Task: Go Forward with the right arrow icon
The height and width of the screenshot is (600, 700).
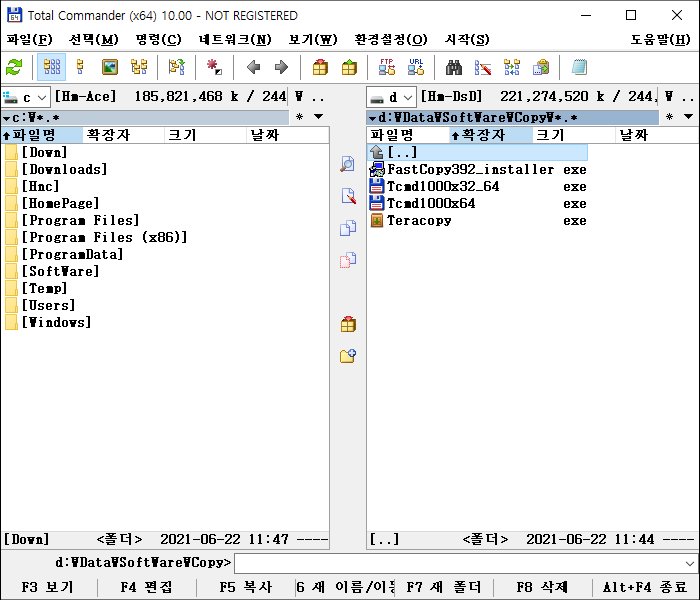Action: pos(281,67)
